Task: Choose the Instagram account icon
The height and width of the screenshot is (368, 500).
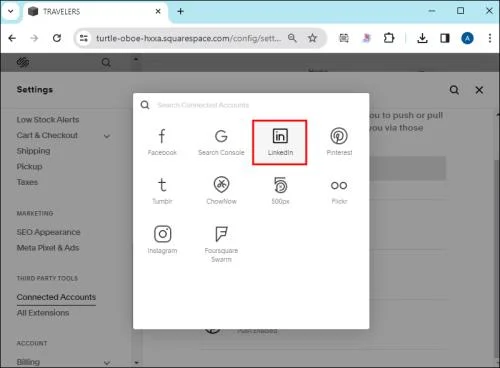Action: [x=162, y=239]
